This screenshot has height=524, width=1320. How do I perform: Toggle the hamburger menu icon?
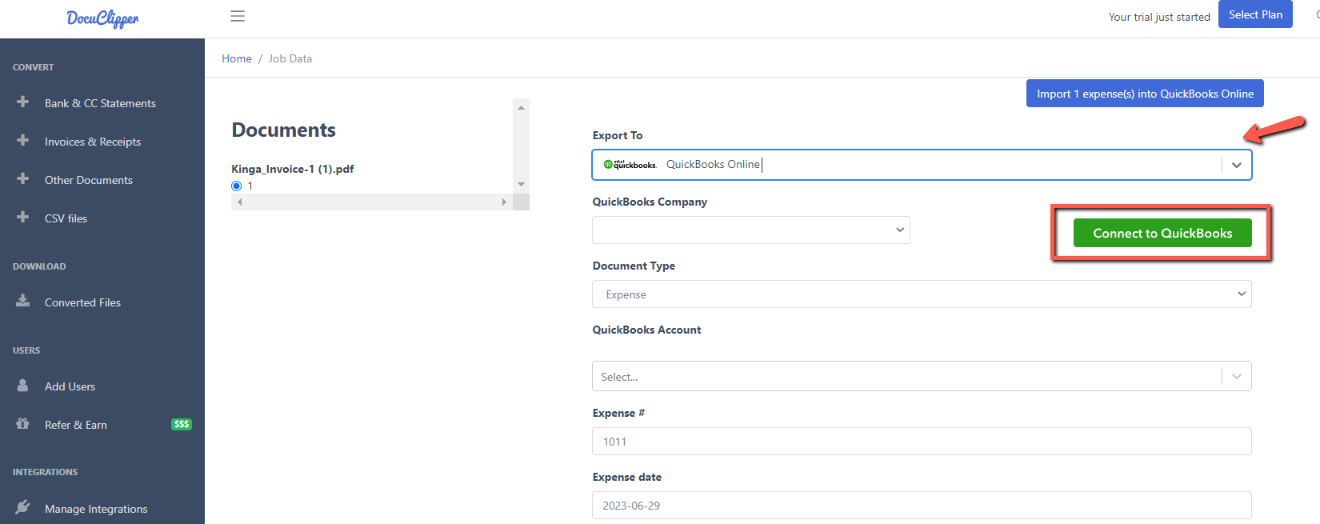coord(237,16)
